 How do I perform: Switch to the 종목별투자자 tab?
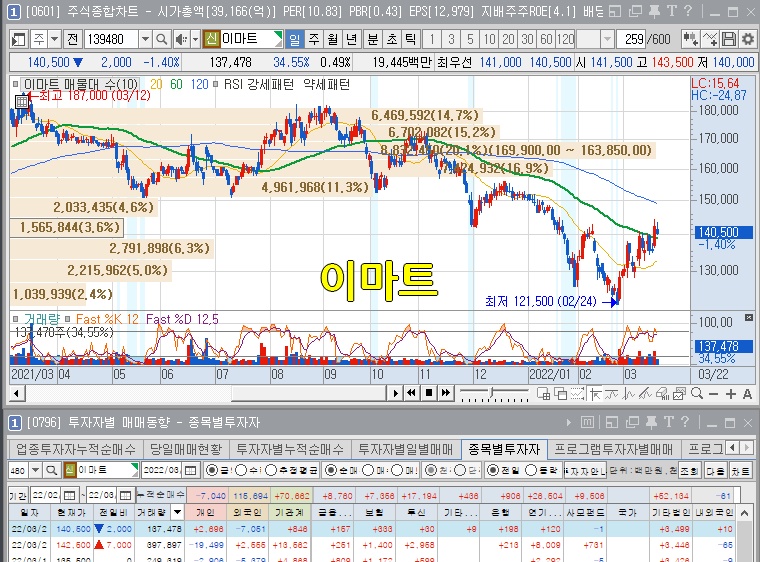pos(504,449)
